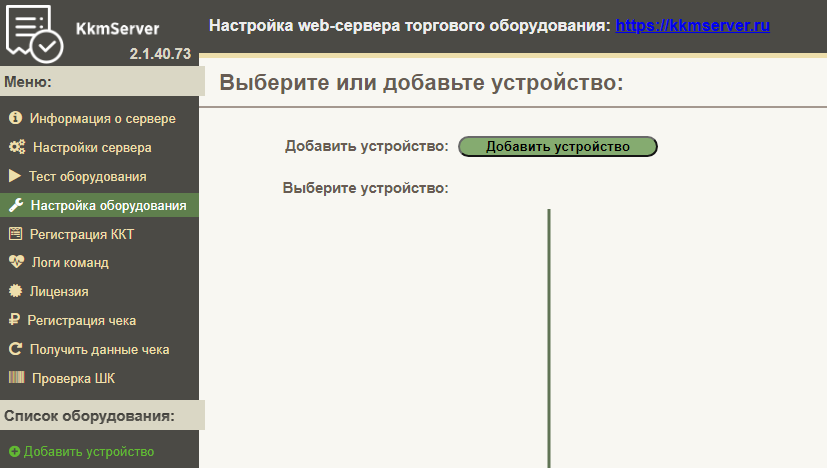Screen dimensions: 827x468
Task: Click the refresh icon beside Получить данные чека
Action: click(16, 349)
